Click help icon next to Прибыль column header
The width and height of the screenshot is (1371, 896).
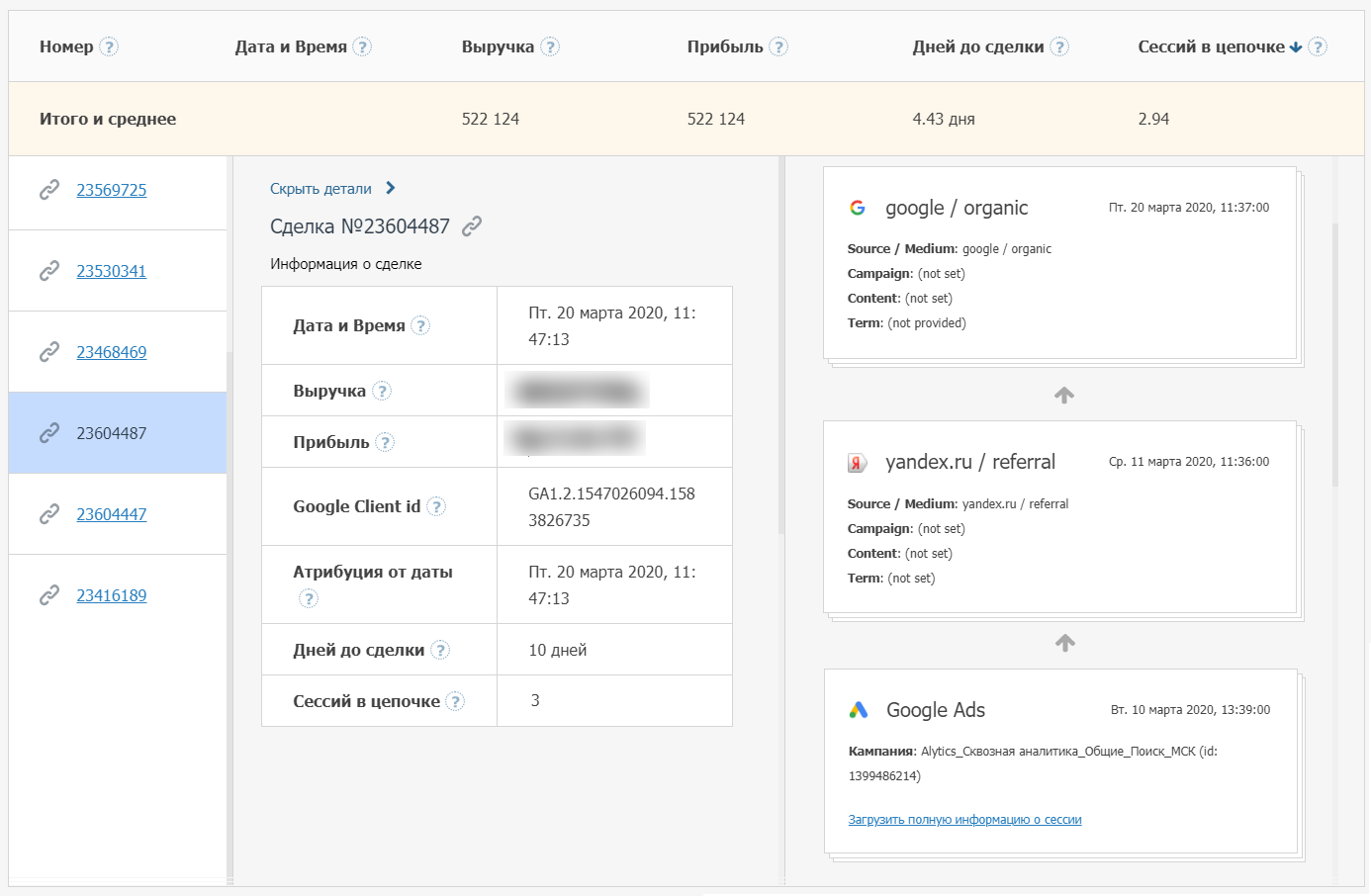point(778,46)
